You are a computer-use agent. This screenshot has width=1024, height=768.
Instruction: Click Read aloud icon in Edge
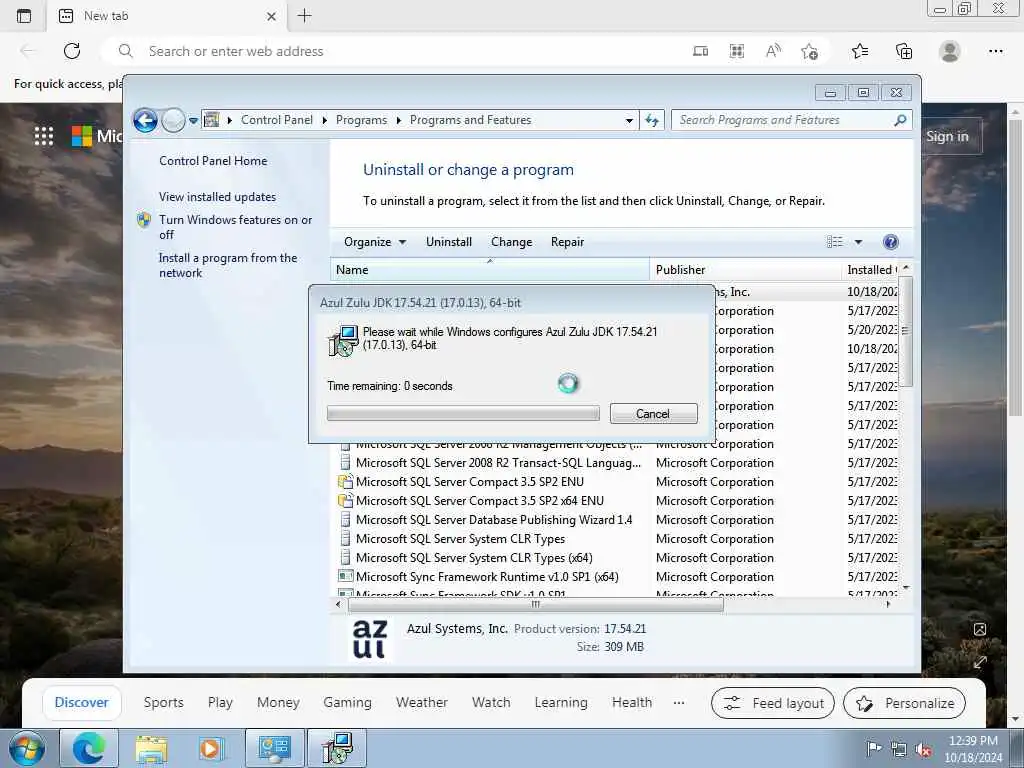tap(773, 51)
